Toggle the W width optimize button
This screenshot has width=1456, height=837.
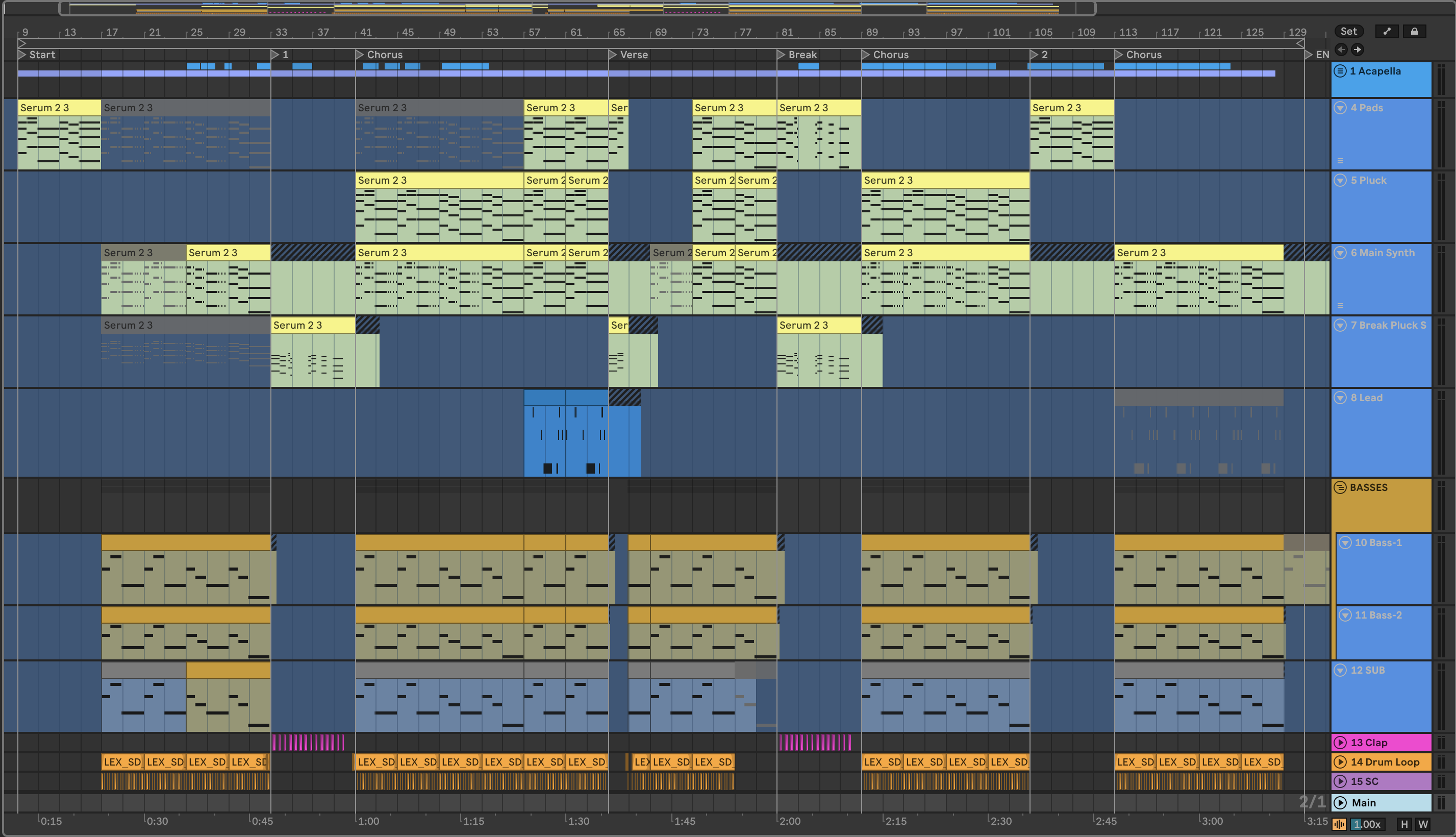point(1423,824)
